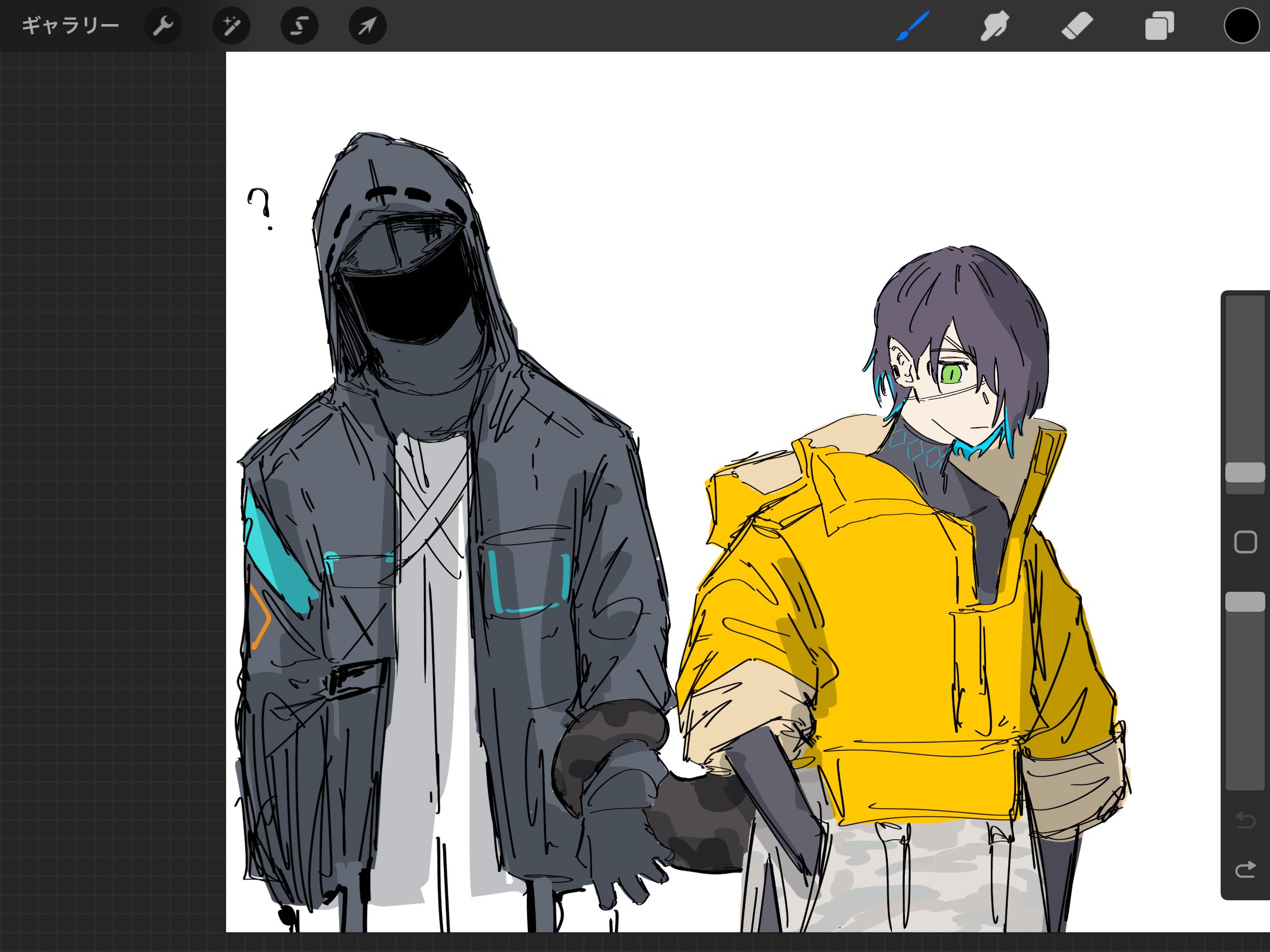Open the black color swatch picker
The height and width of the screenshot is (952, 1270).
coord(1241,26)
